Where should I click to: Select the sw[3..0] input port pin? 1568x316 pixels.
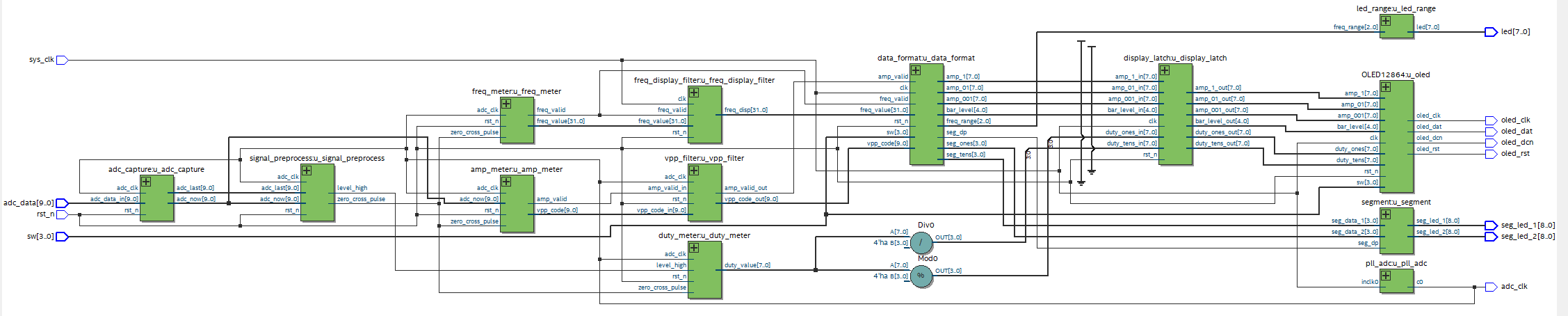click(62, 237)
